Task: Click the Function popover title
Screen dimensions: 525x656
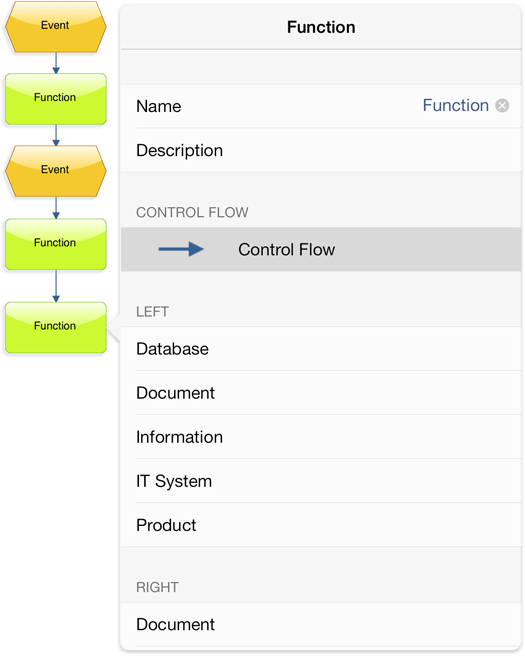Action: (x=321, y=27)
